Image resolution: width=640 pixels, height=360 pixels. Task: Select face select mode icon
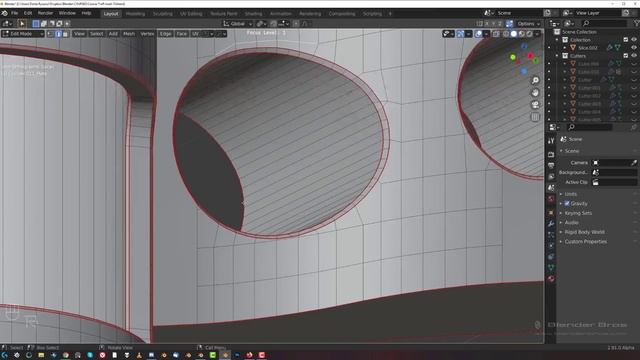(x=65, y=34)
